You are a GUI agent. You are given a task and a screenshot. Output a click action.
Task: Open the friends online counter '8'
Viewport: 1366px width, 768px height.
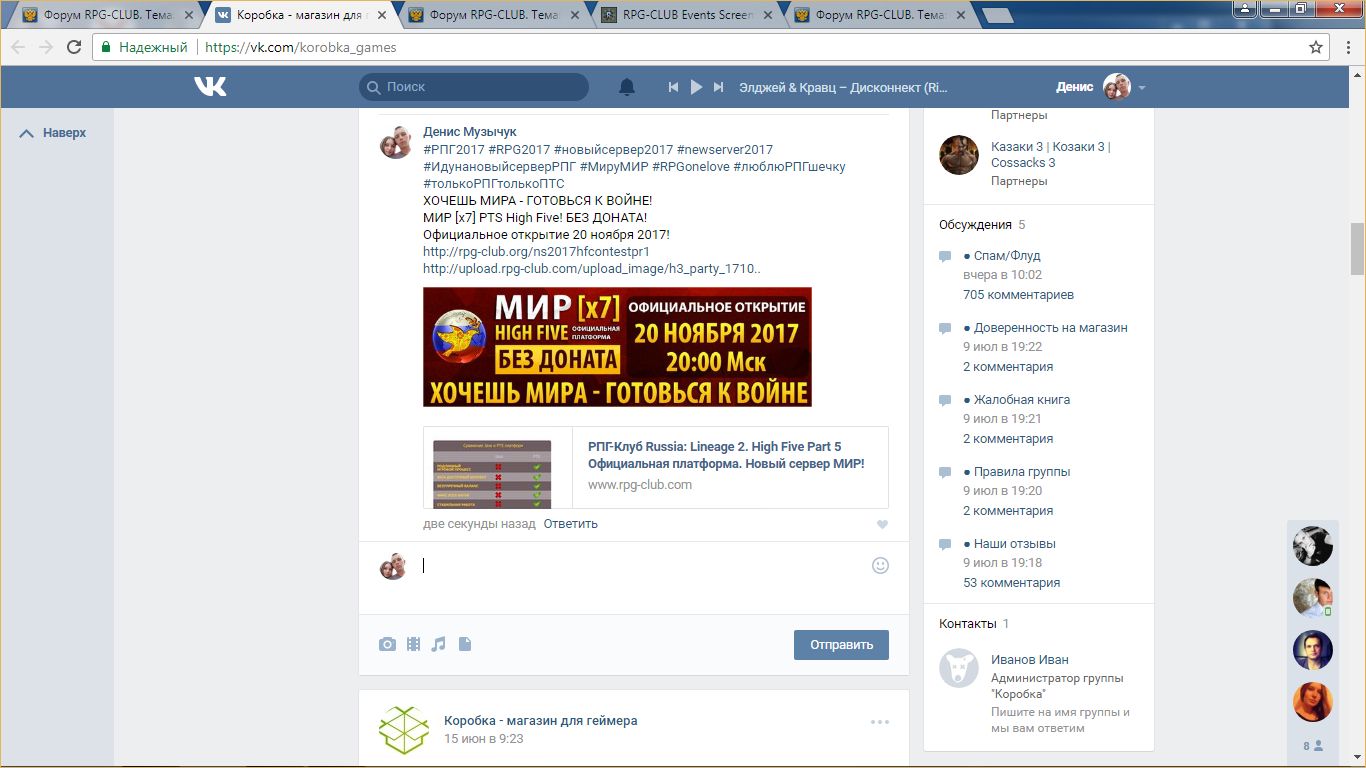(x=1313, y=746)
